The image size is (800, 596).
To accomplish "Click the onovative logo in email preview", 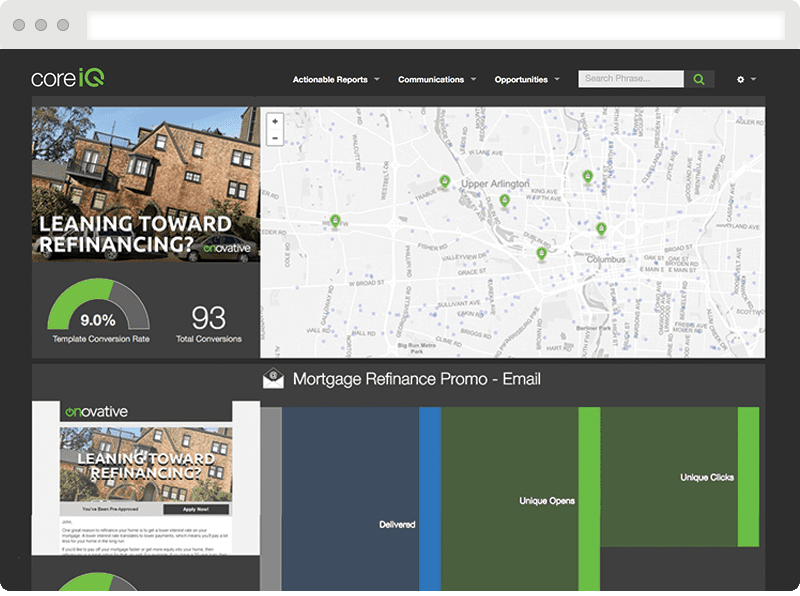I will (97, 411).
